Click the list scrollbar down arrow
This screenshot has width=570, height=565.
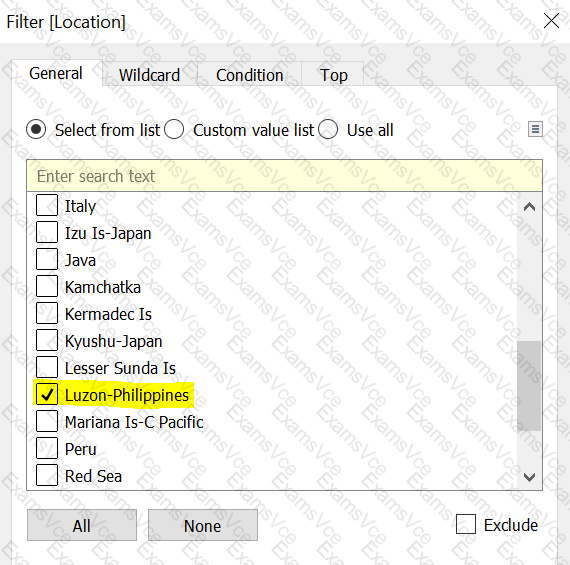click(x=529, y=477)
